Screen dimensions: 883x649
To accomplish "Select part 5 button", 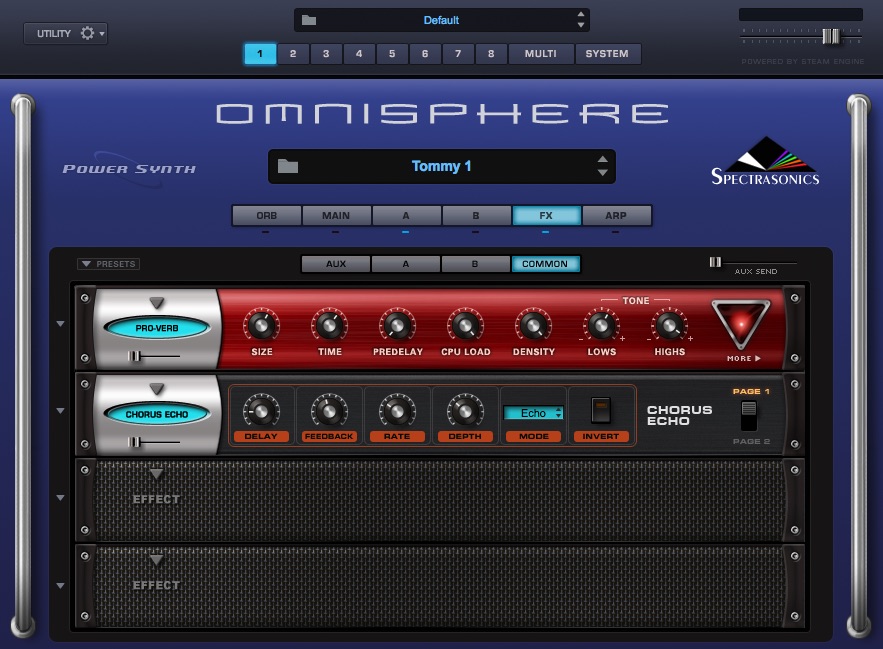I will tap(392, 54).
